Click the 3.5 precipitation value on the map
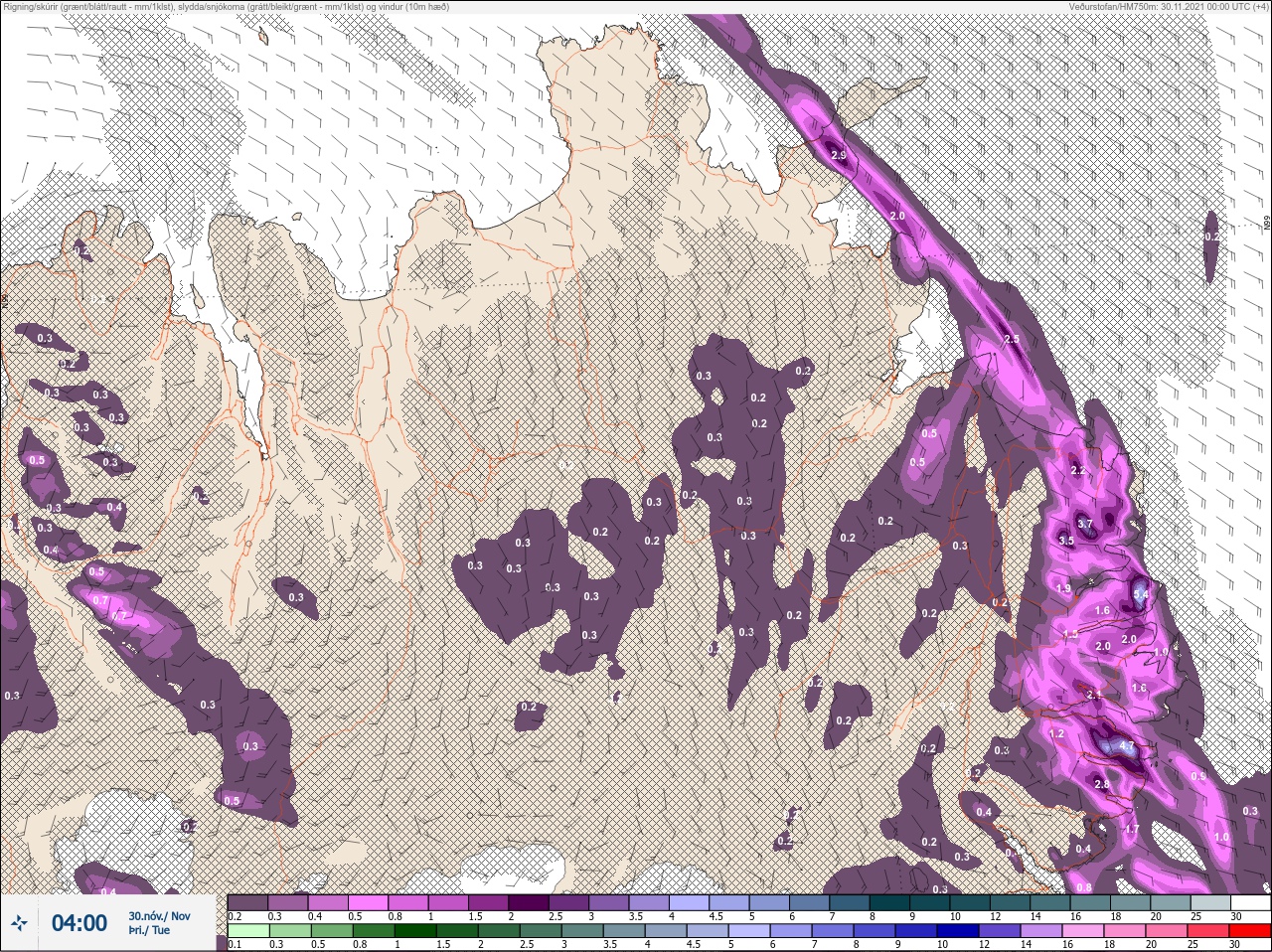1272x952 pixels. [1066, 541]
